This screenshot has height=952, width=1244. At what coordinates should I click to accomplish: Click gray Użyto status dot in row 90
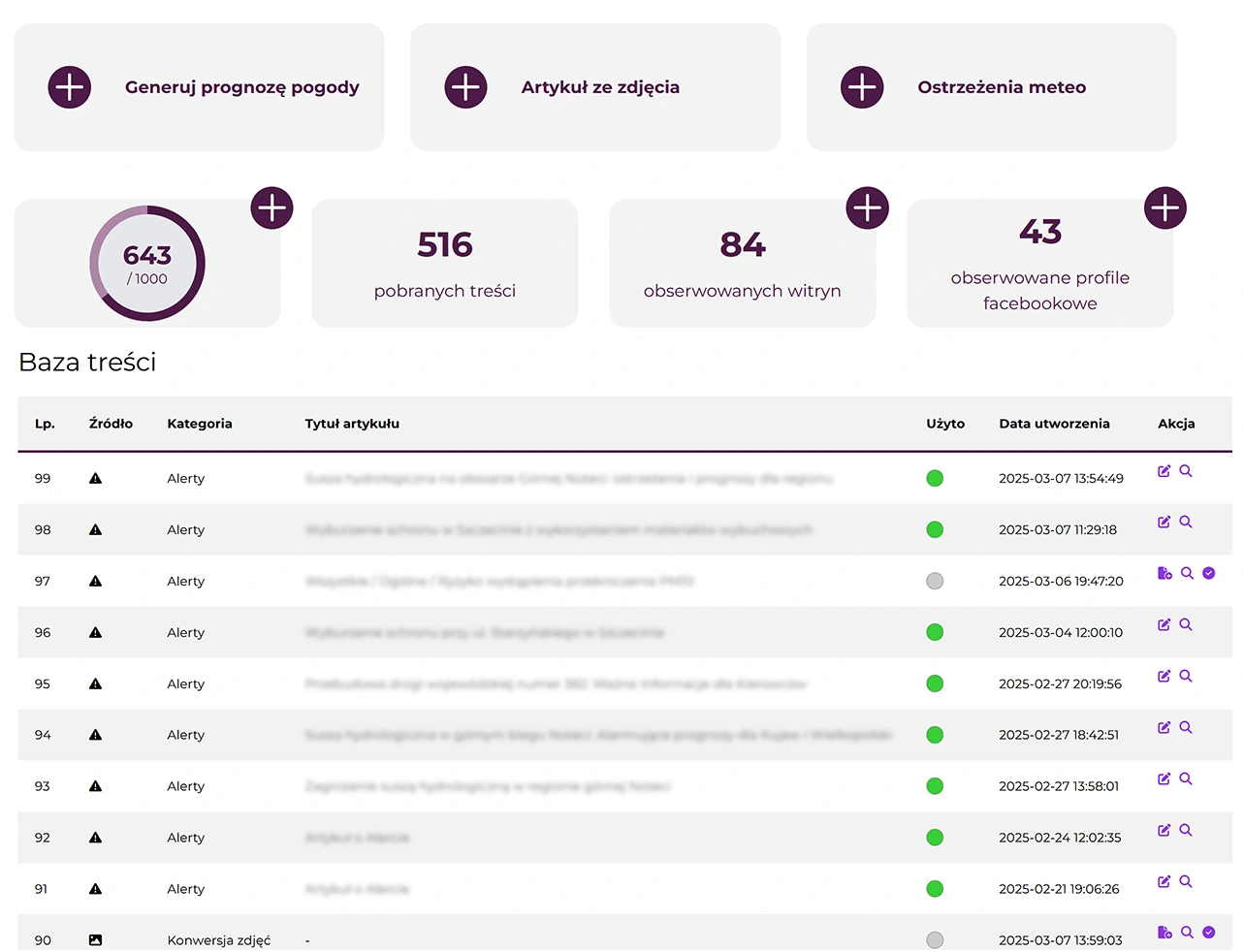pos(935,939)
